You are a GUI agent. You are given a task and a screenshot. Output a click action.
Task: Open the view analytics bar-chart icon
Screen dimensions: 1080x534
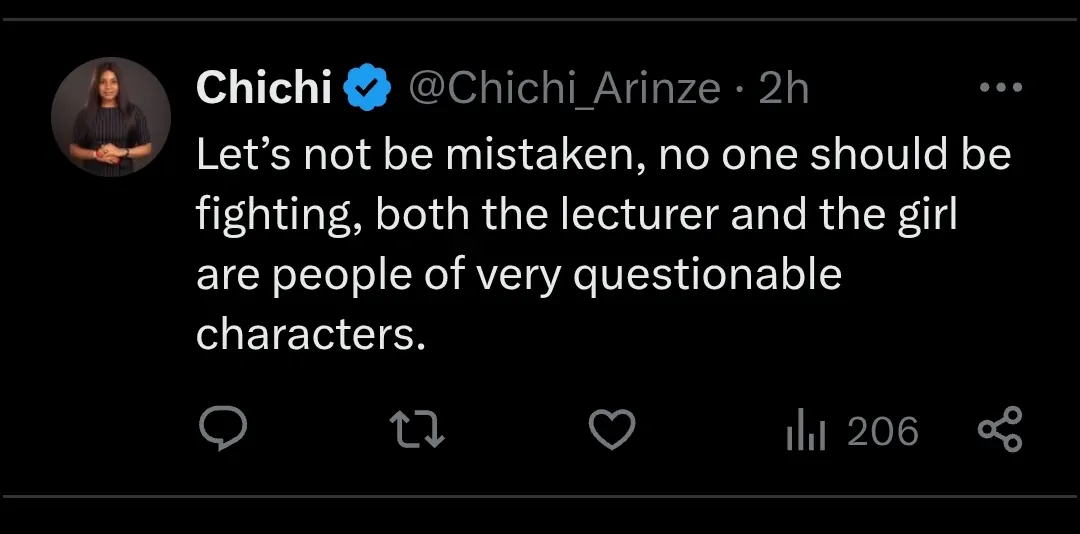point(806,431)
